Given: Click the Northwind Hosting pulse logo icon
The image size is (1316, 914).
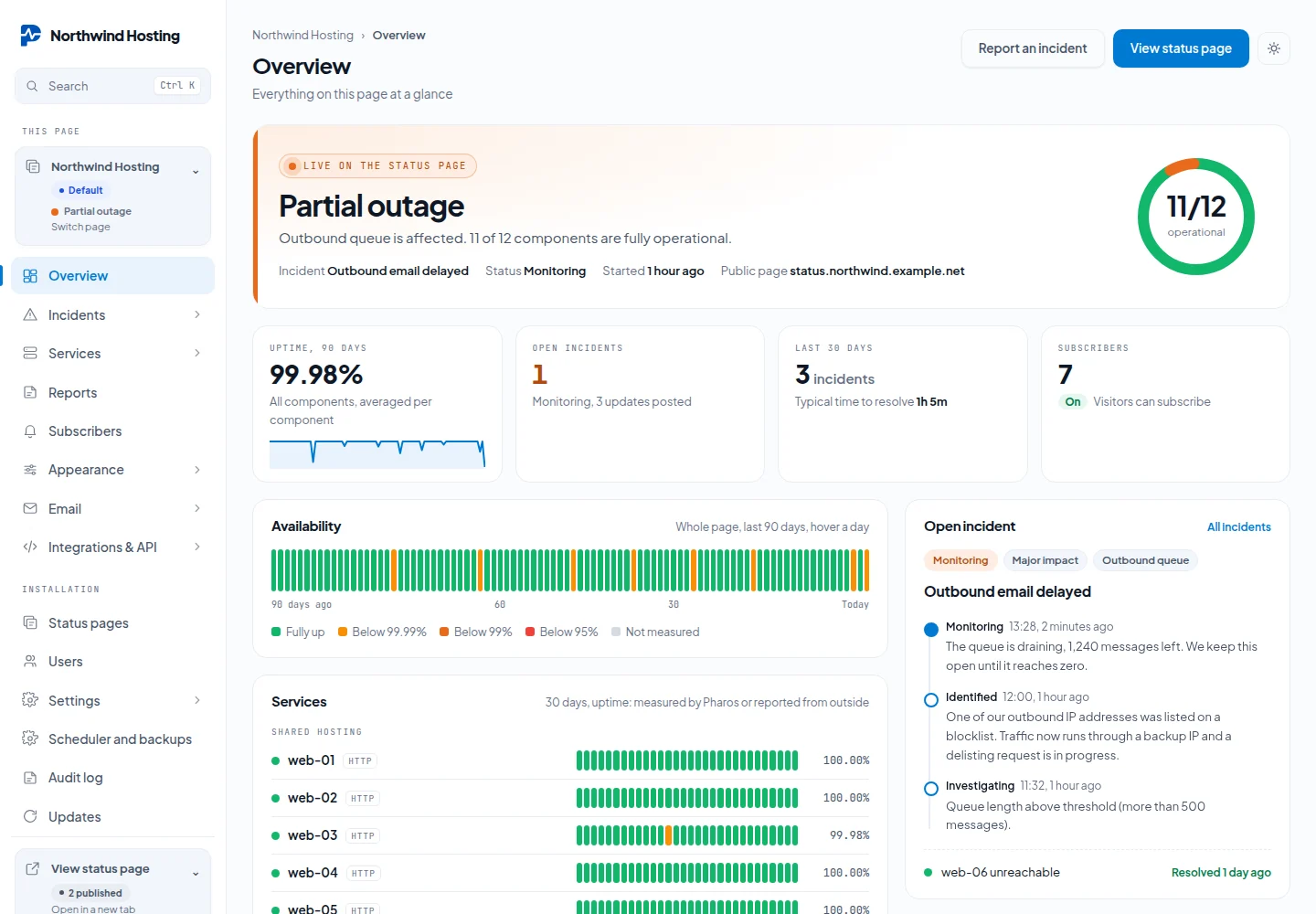Looking at the screenshot, I should coord(30,36).
